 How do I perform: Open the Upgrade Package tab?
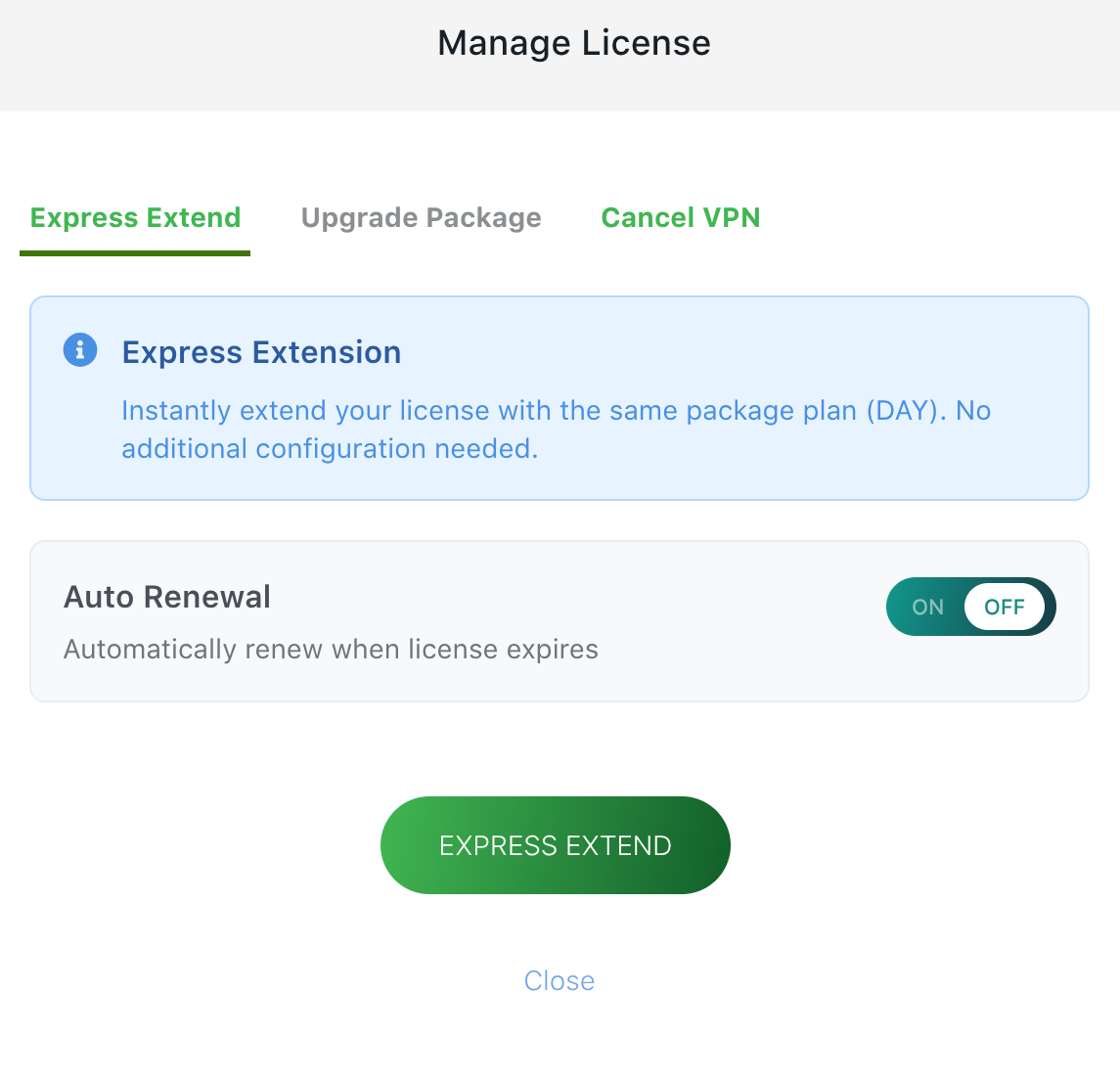(421, 217)
